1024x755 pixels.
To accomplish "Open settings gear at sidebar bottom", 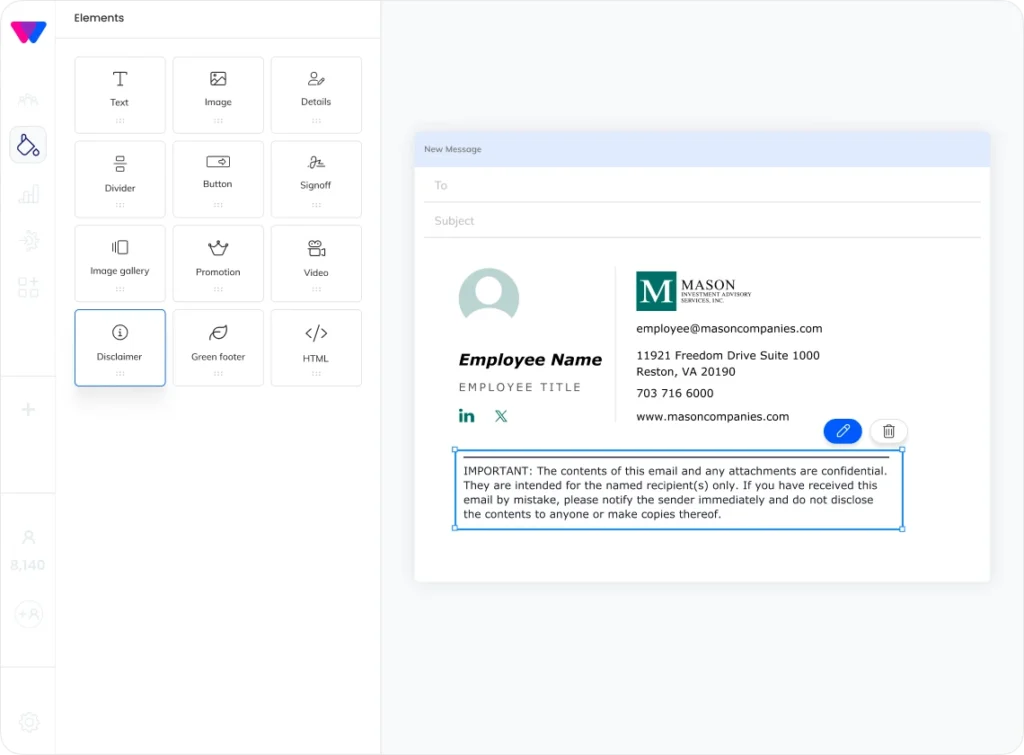I will [29, 722].
